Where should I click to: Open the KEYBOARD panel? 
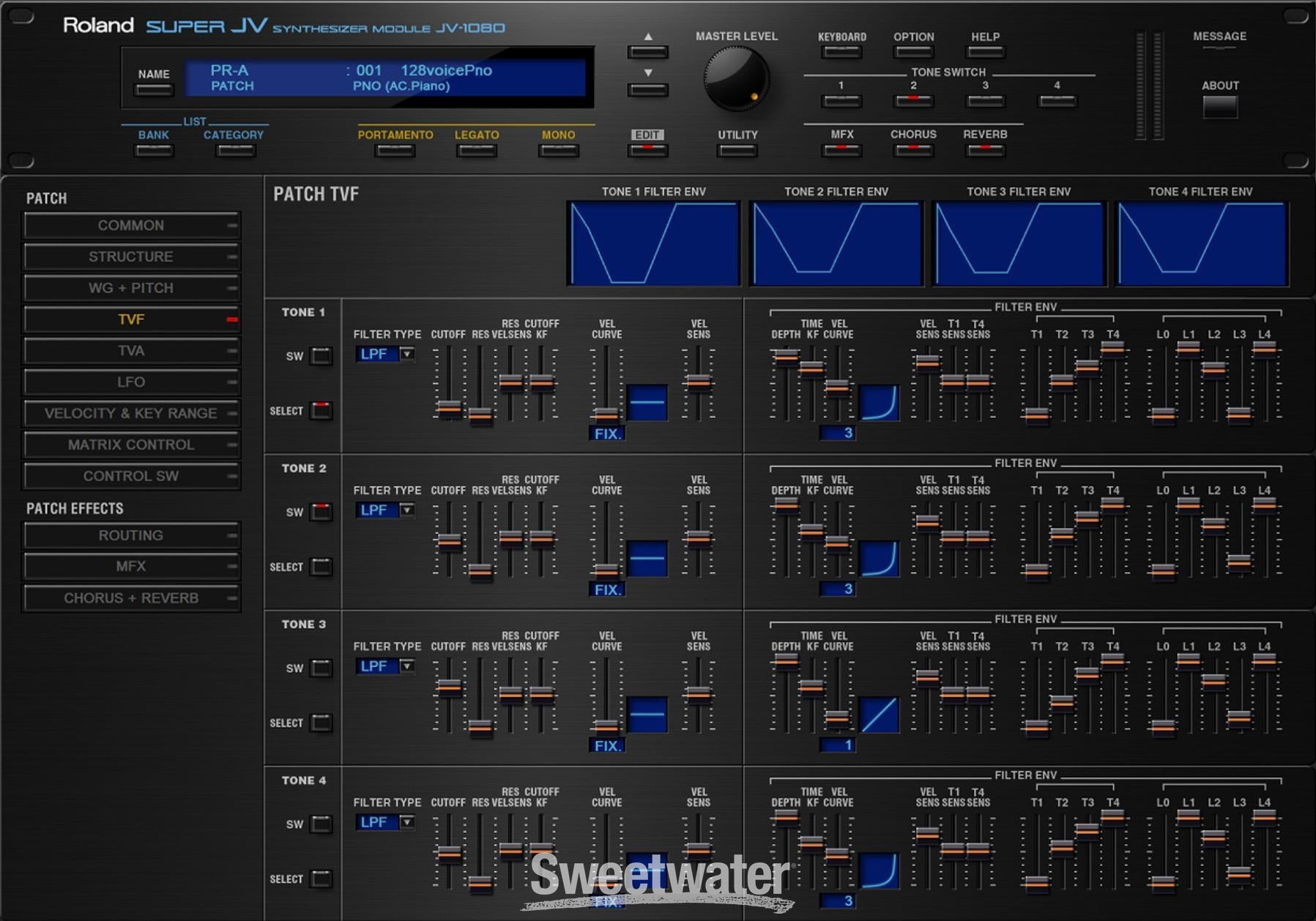pos(841,51)
